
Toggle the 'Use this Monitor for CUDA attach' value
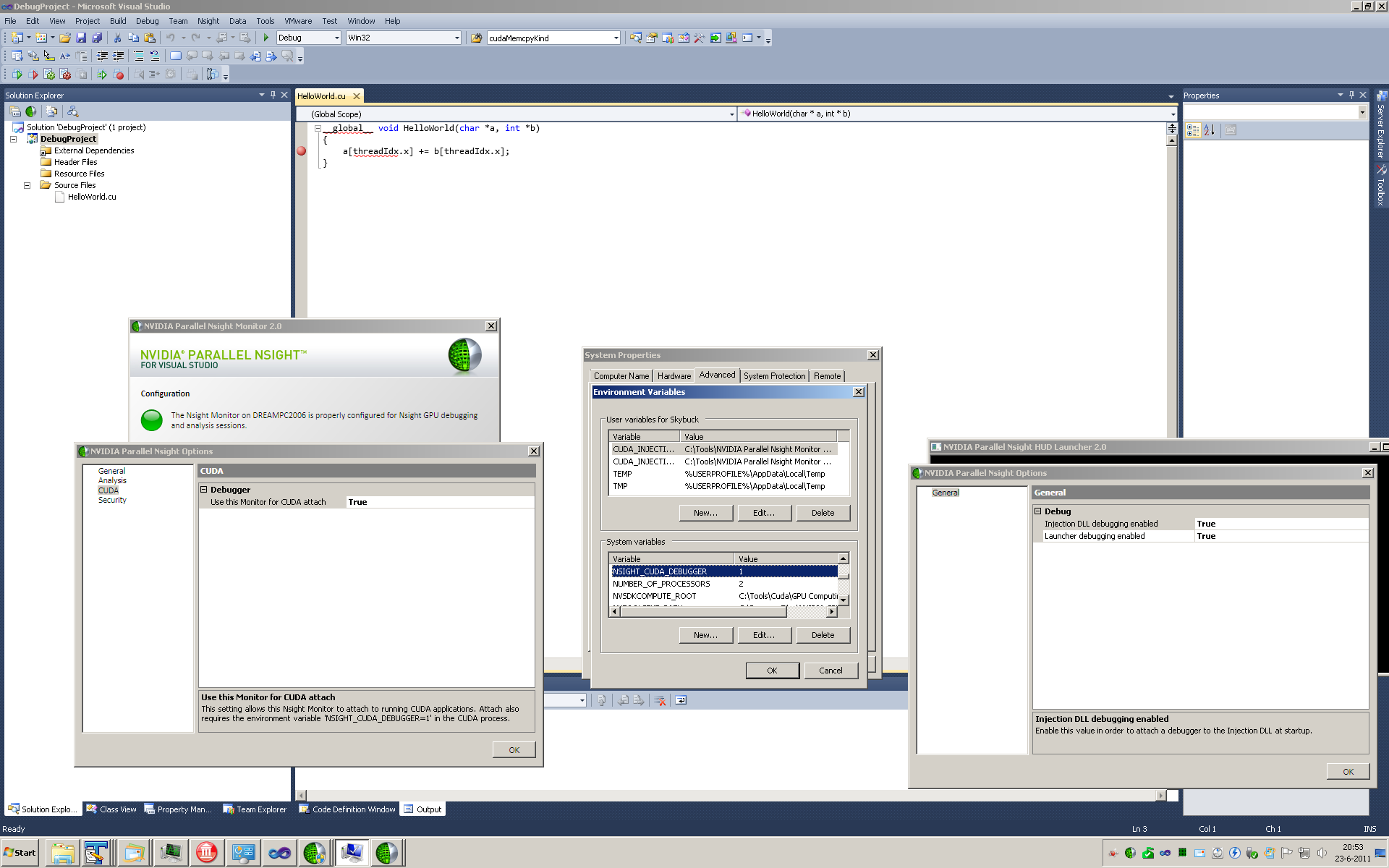point(357,502)
